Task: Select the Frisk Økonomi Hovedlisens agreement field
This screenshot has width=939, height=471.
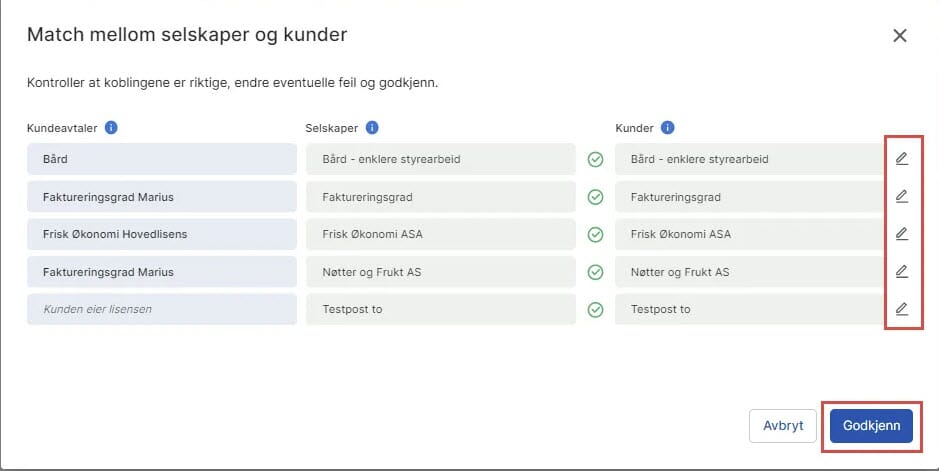Action: point(162,234)
